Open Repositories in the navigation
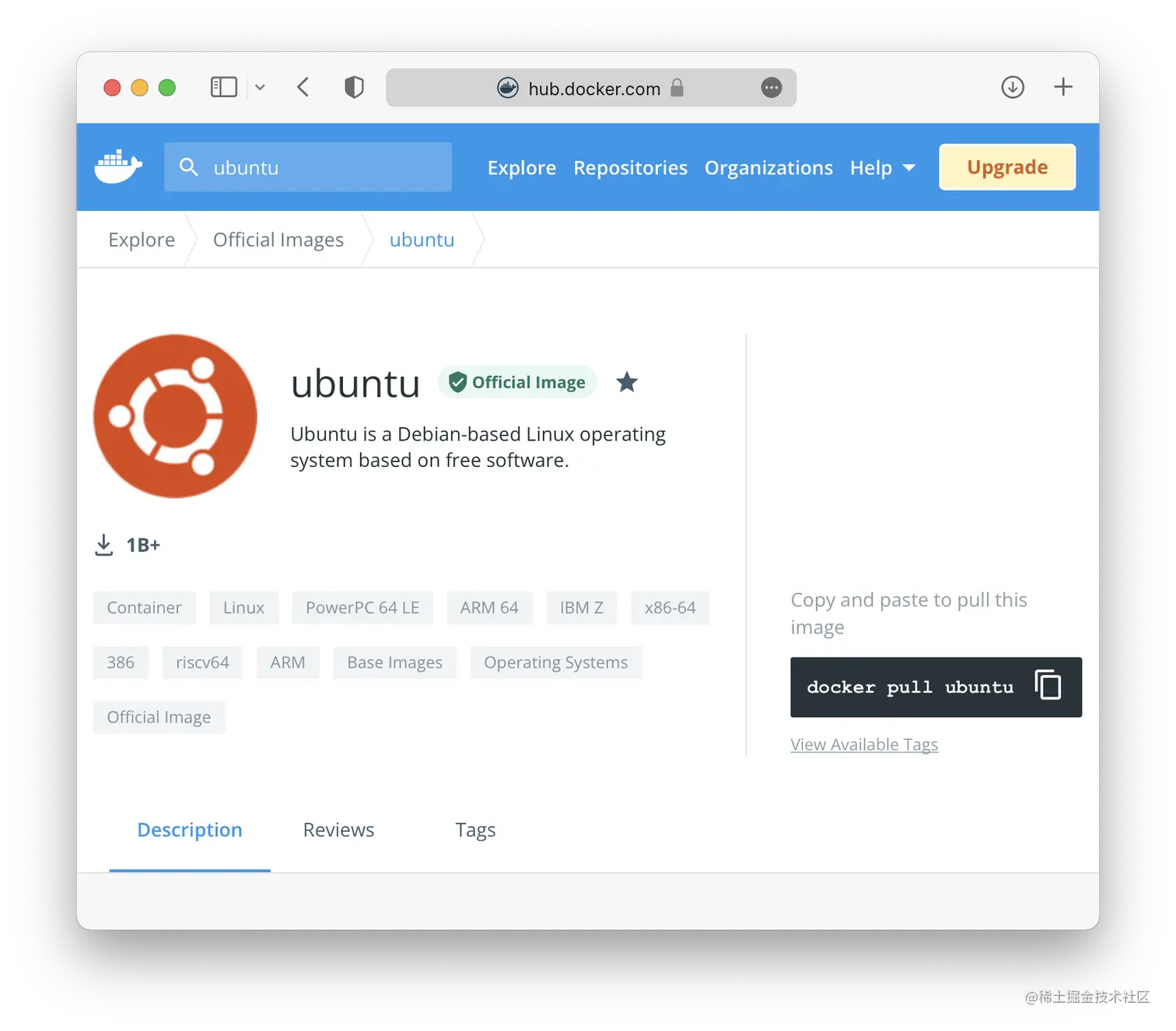Image resolution: width=1176 pixels, height=1031 pixels. point(631,167)
